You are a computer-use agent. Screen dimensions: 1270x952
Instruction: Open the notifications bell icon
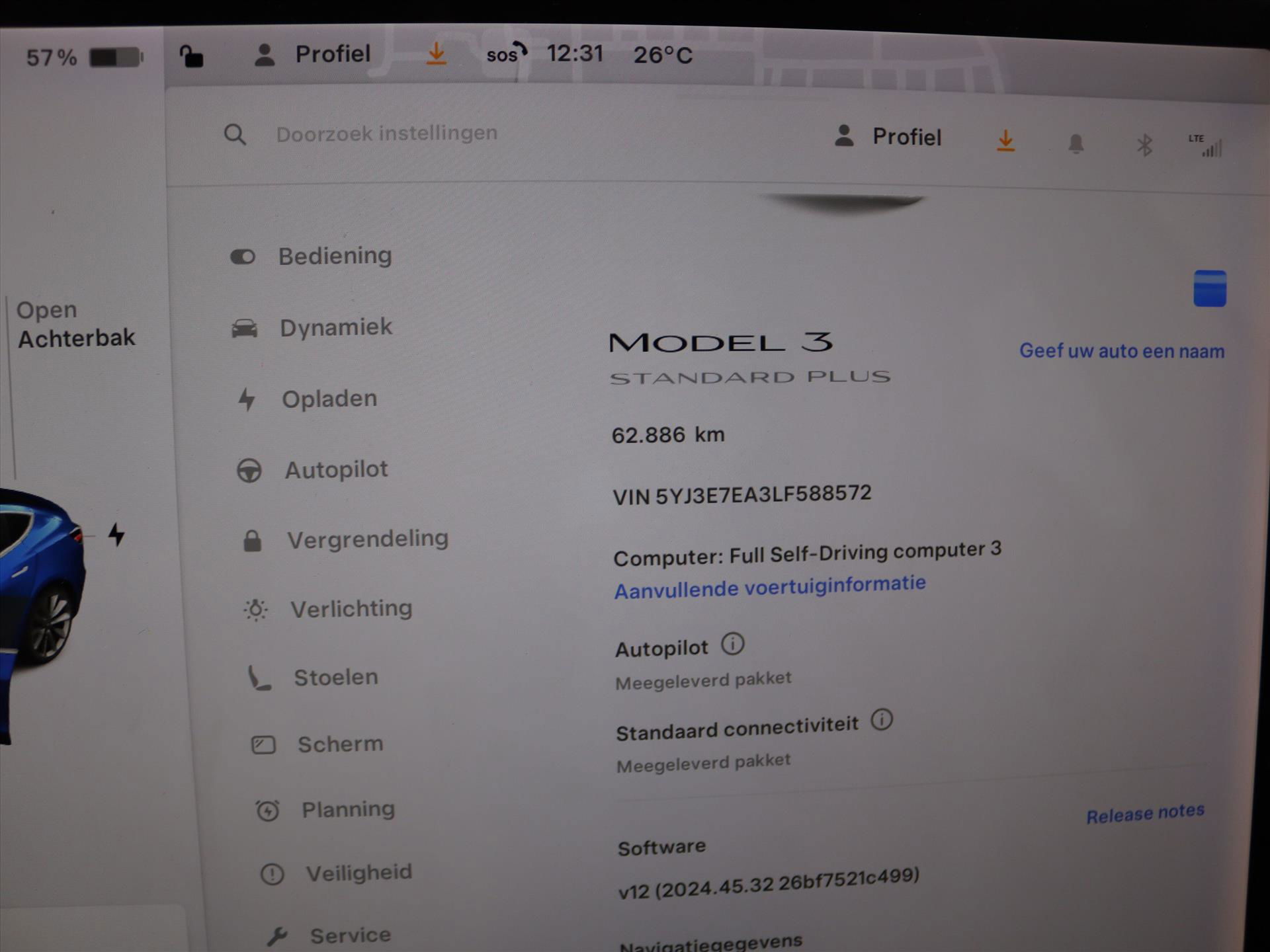click(x=1076, y=143)
